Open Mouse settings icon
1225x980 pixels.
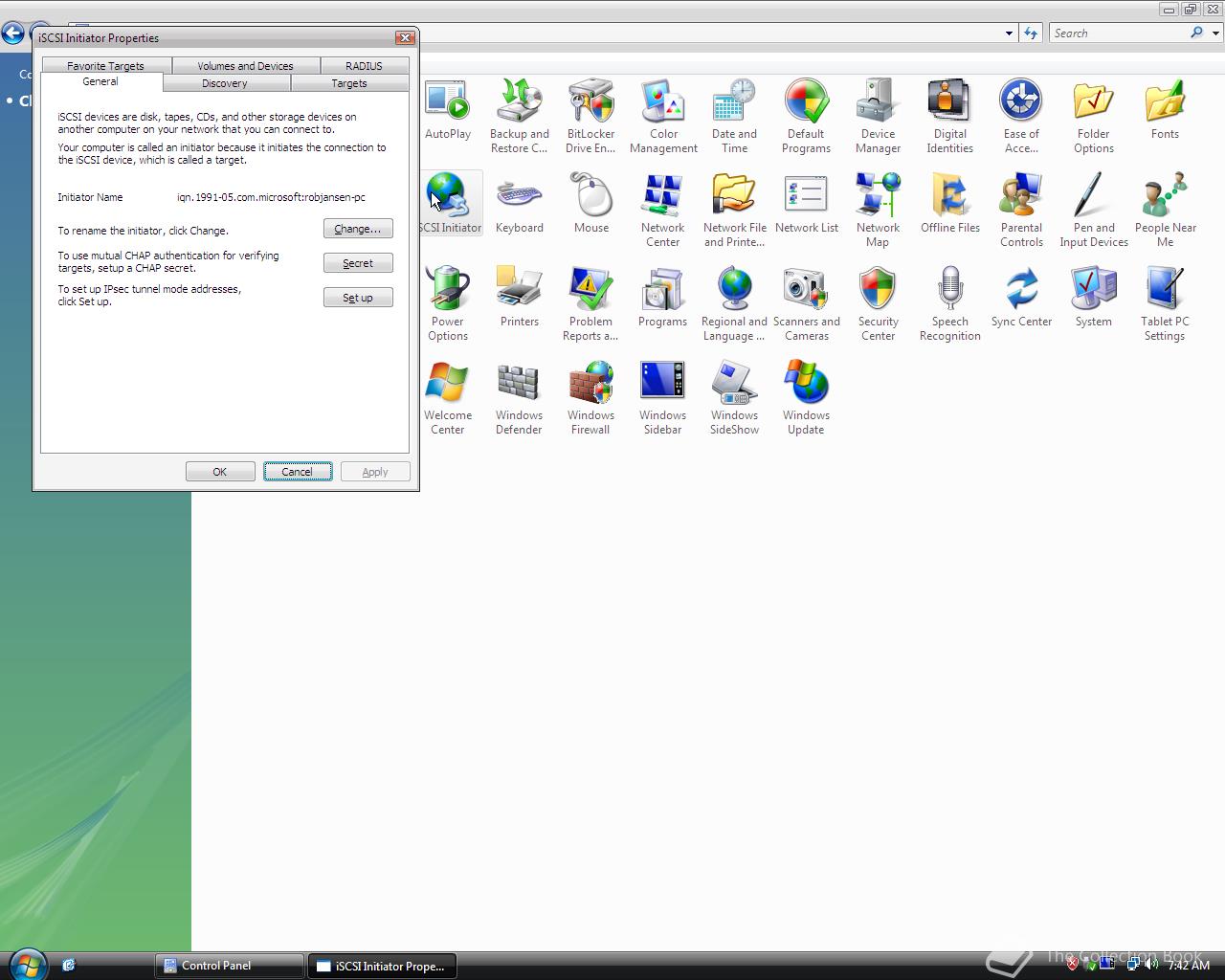coord(591,203)
